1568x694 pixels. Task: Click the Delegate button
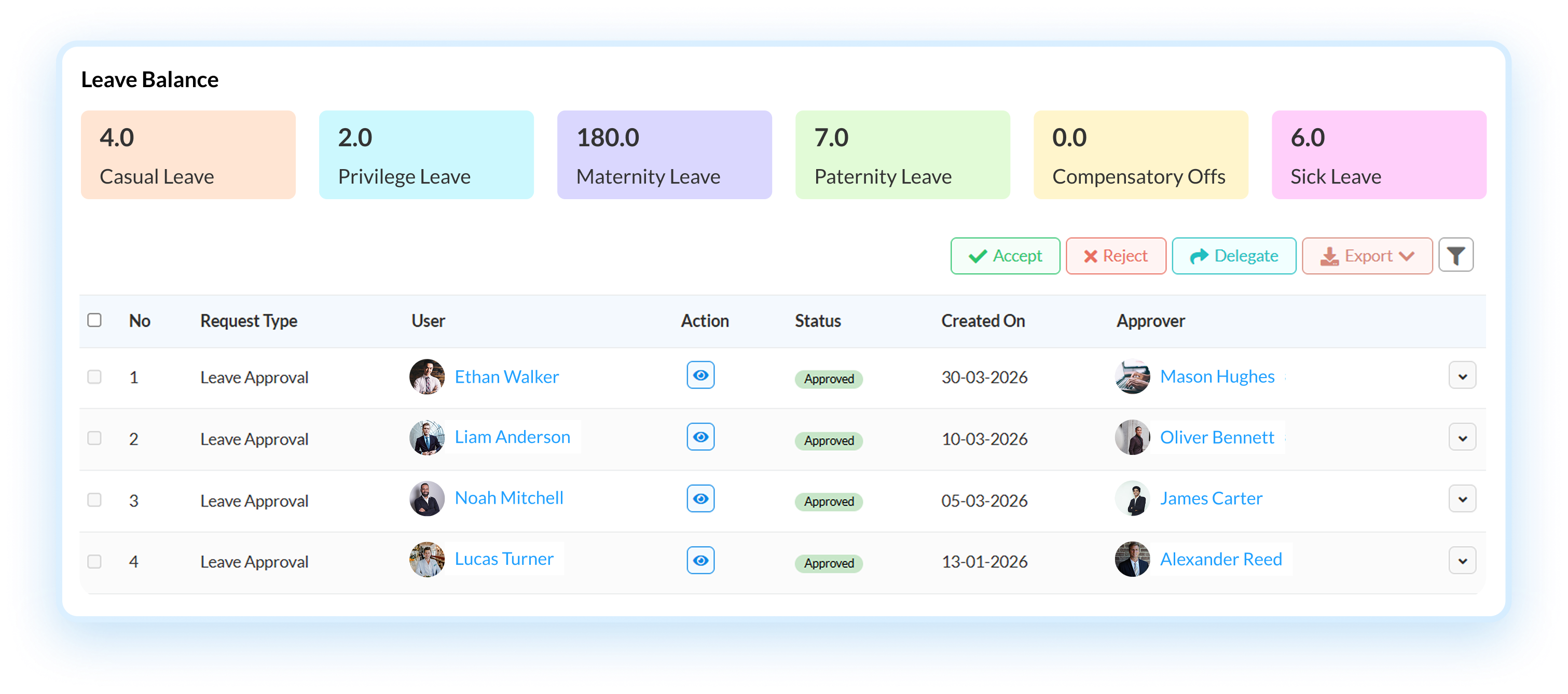coord(1233,256)
